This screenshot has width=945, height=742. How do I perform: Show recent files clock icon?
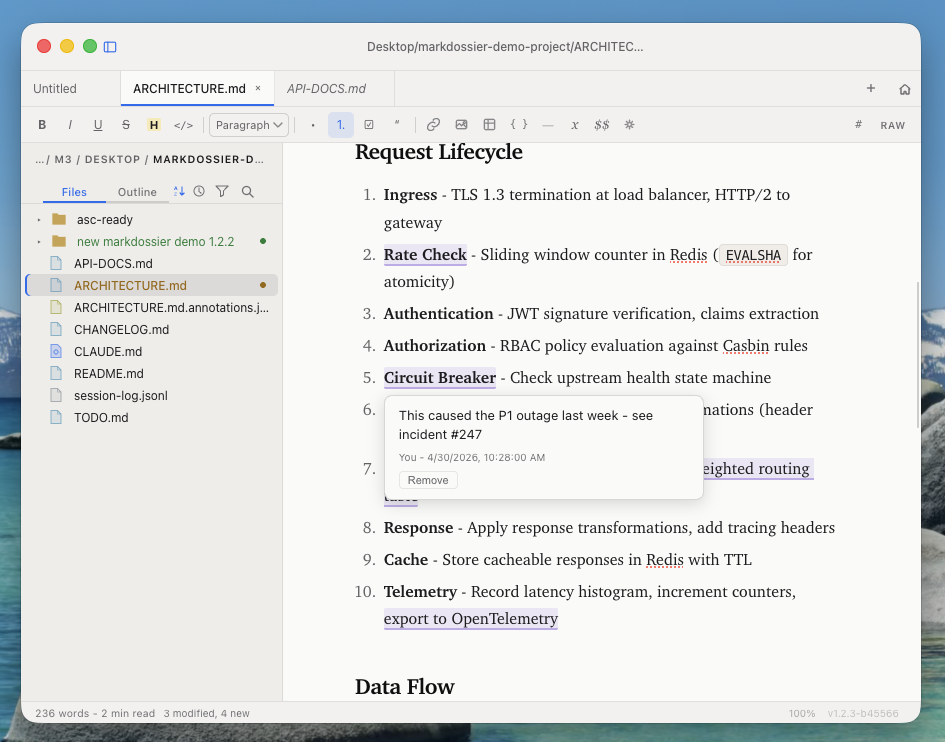pyautogui.click(x=199, y=191)
